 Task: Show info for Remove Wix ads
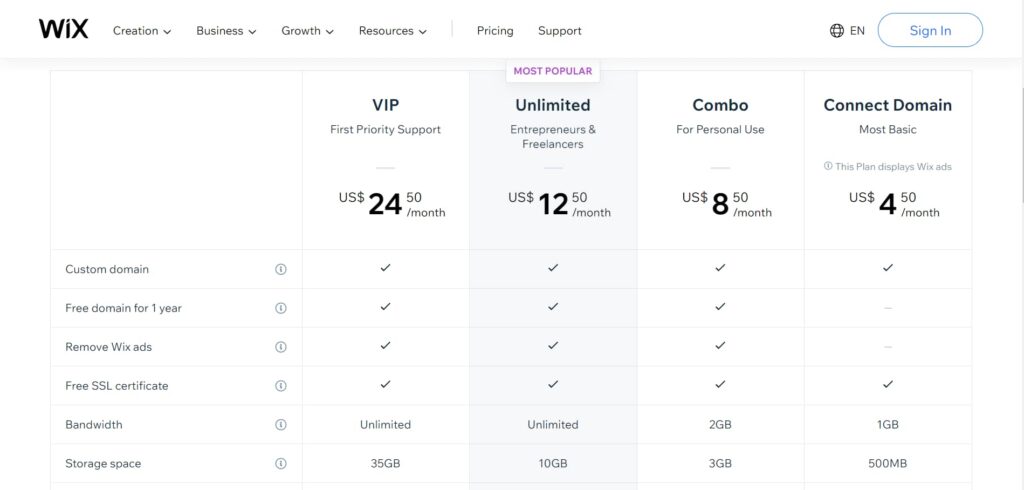(281, 347)
